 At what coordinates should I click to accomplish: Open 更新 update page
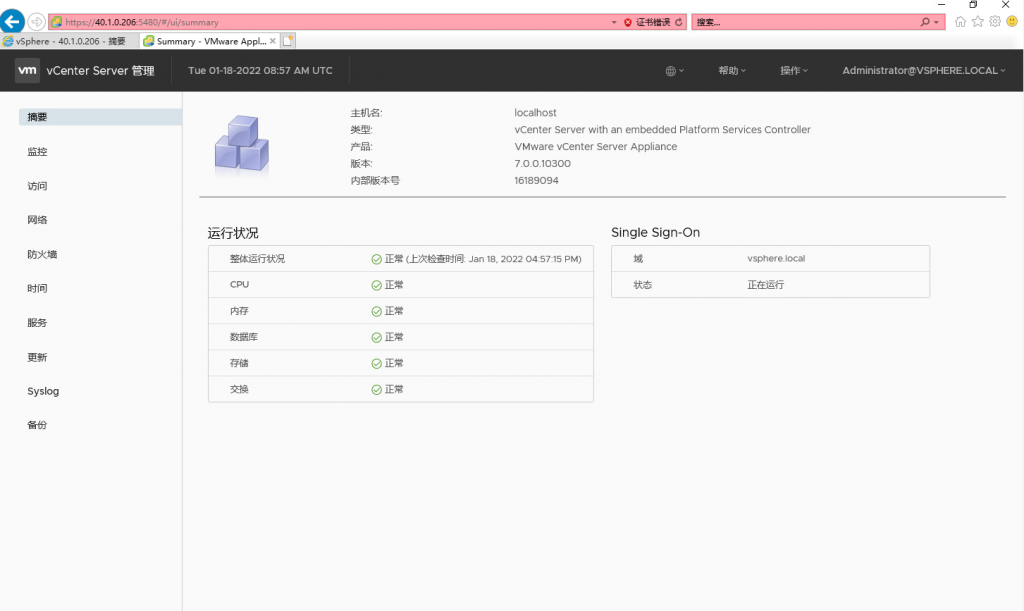point(37,357)
